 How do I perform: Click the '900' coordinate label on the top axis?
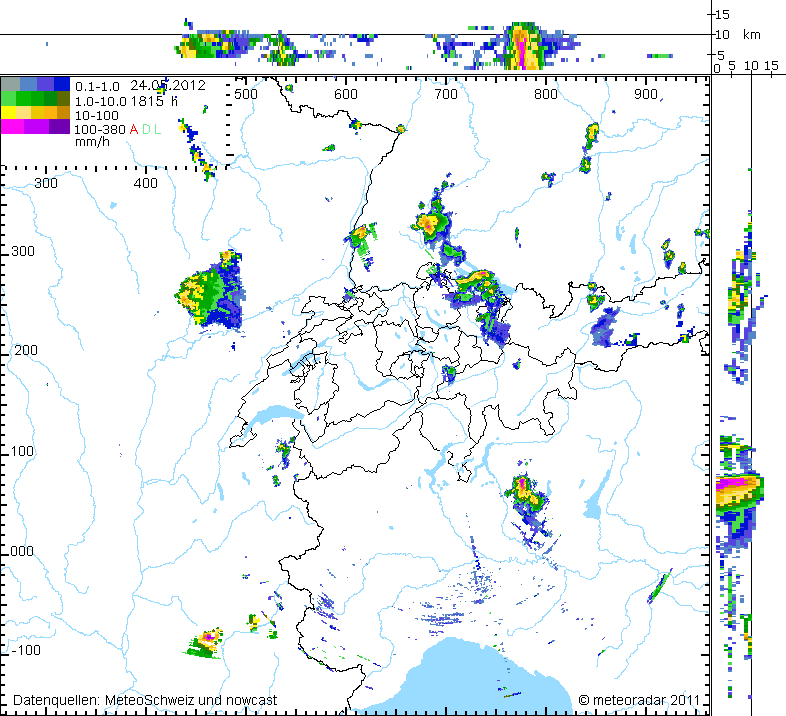coord(645,94)
